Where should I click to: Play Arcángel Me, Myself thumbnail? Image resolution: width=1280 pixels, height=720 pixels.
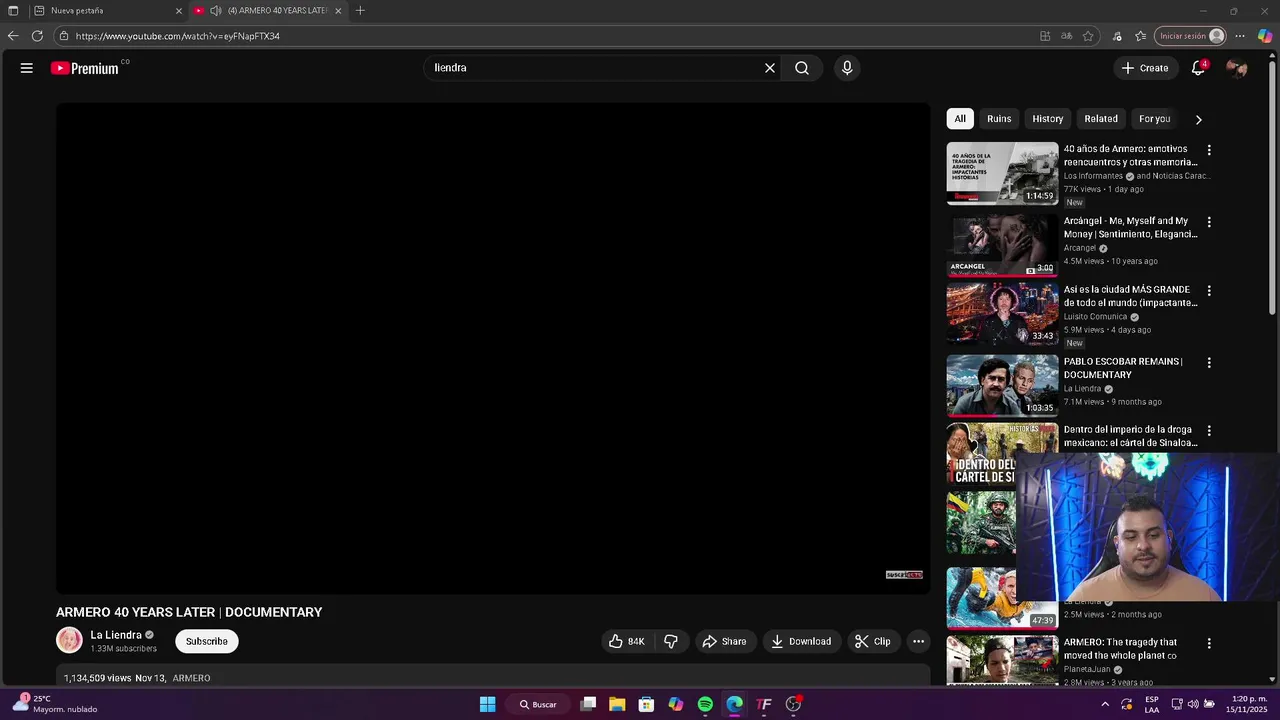[1002, 245]
